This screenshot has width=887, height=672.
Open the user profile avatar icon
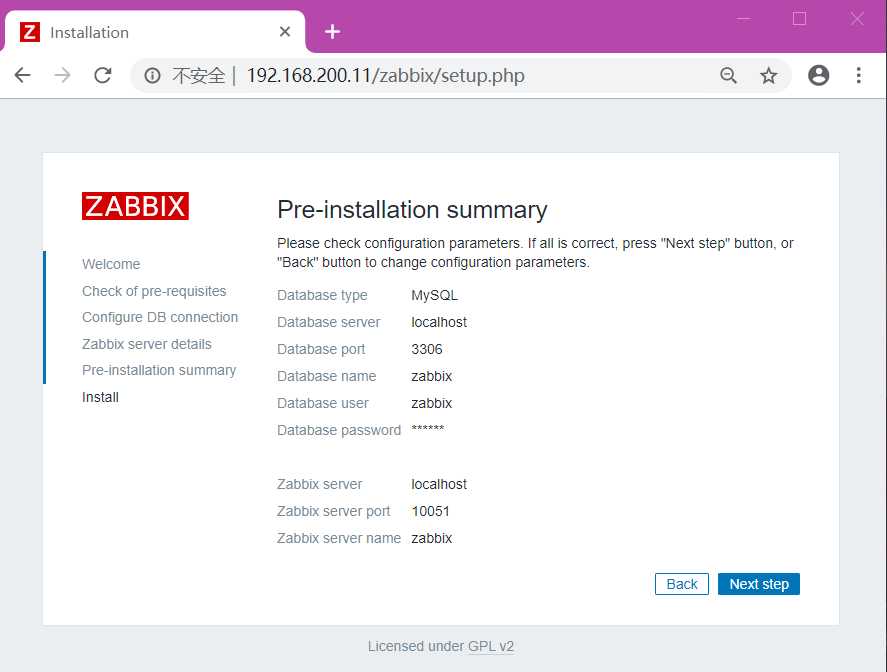click(x=819, y=75)
